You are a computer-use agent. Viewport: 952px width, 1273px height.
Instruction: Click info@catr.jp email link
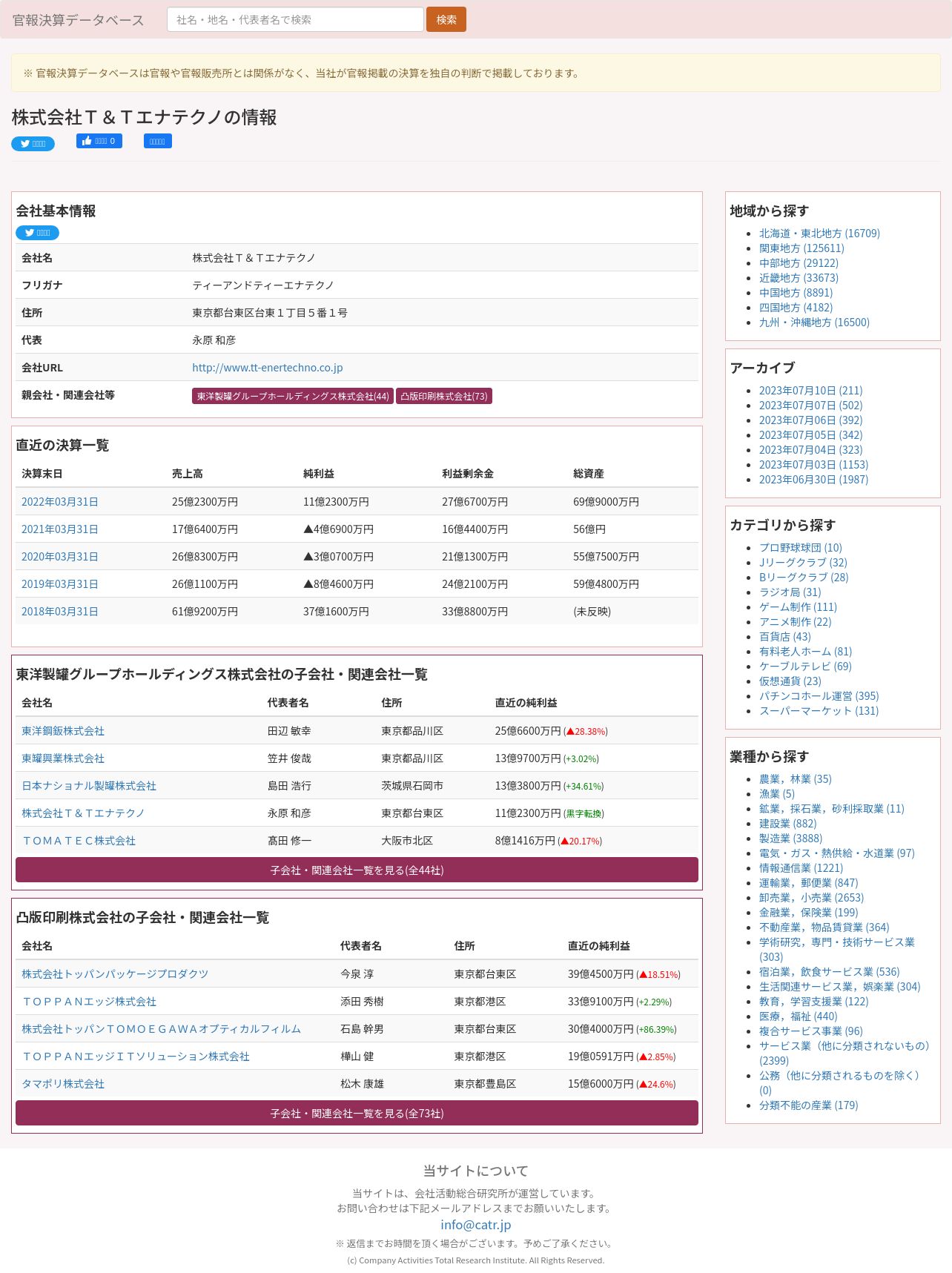[x=476, y=1225]
